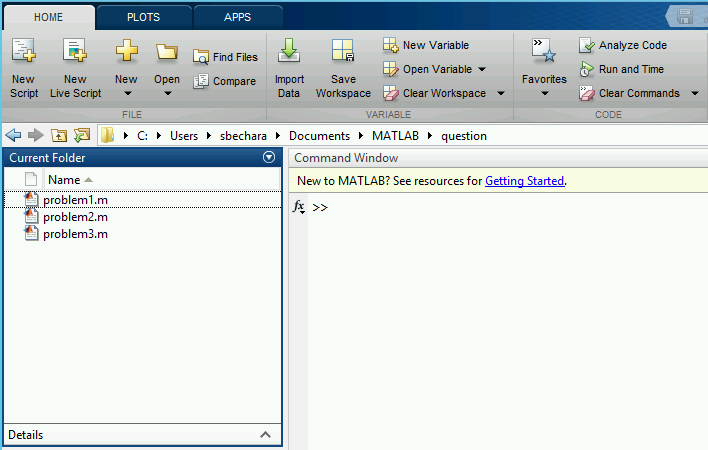Click the Details panel label

pos(26,435)
